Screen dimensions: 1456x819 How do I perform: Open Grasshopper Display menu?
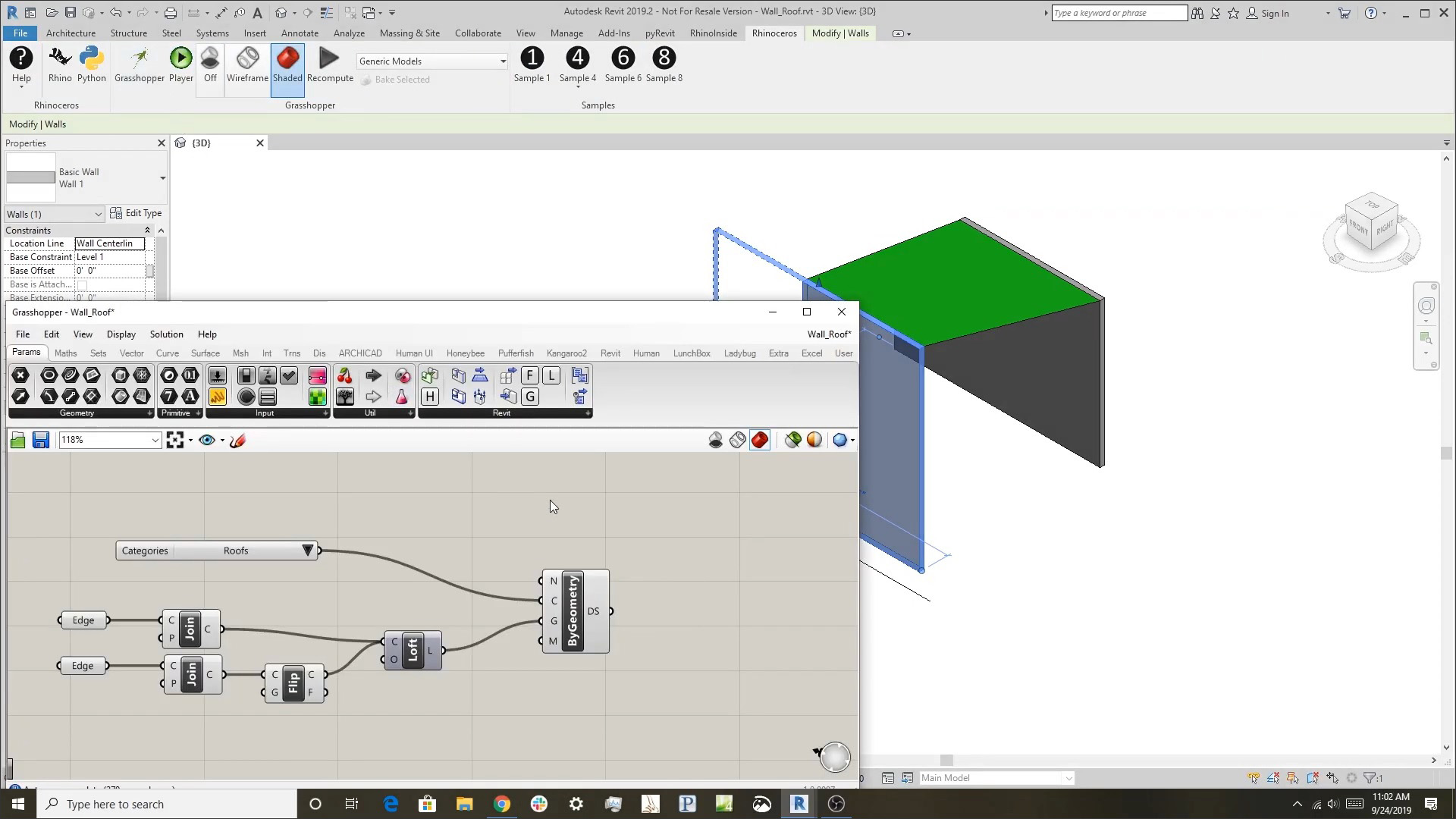coord(121,334)
